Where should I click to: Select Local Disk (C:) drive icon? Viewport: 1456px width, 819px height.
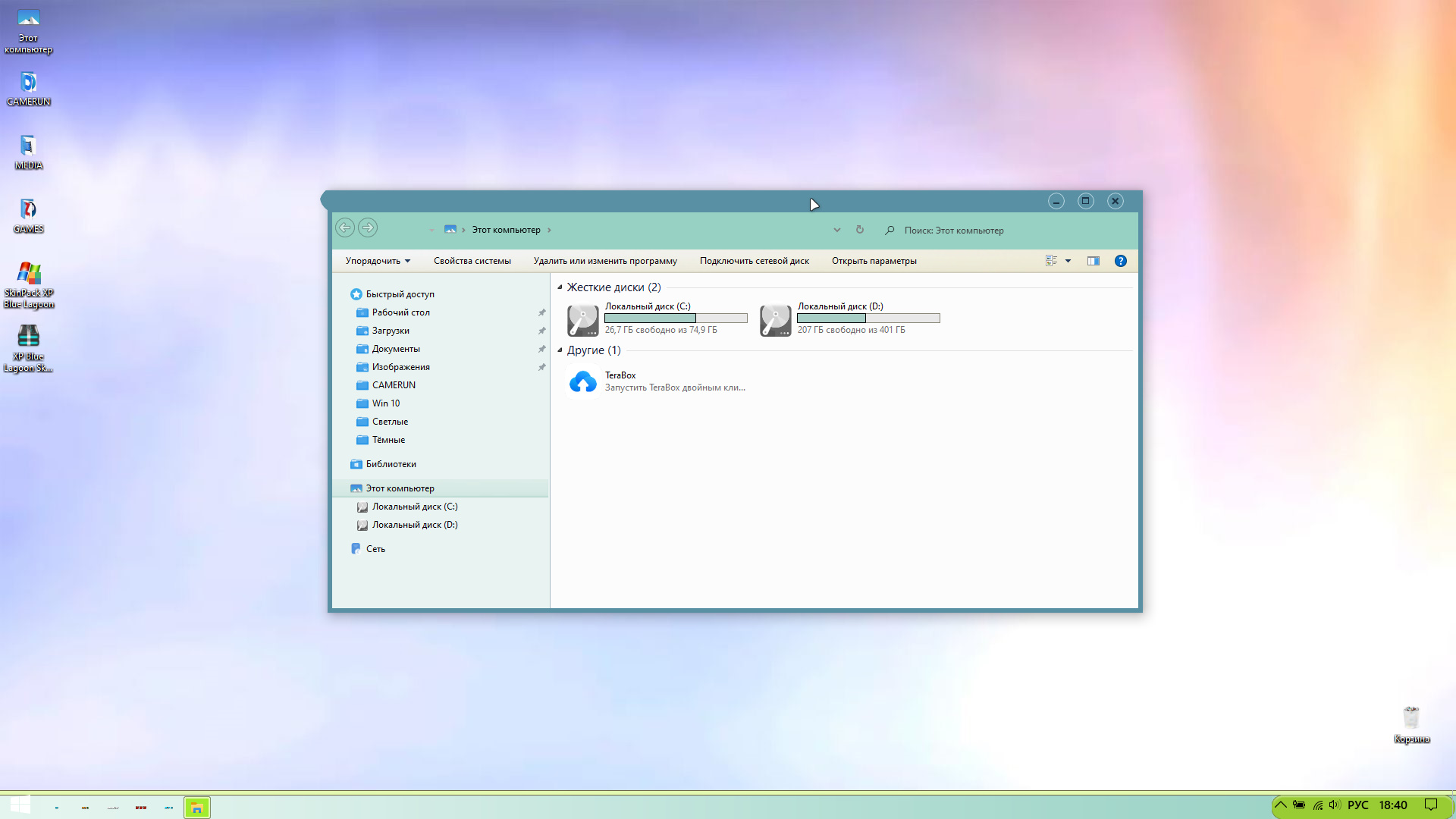click(582, 320)
